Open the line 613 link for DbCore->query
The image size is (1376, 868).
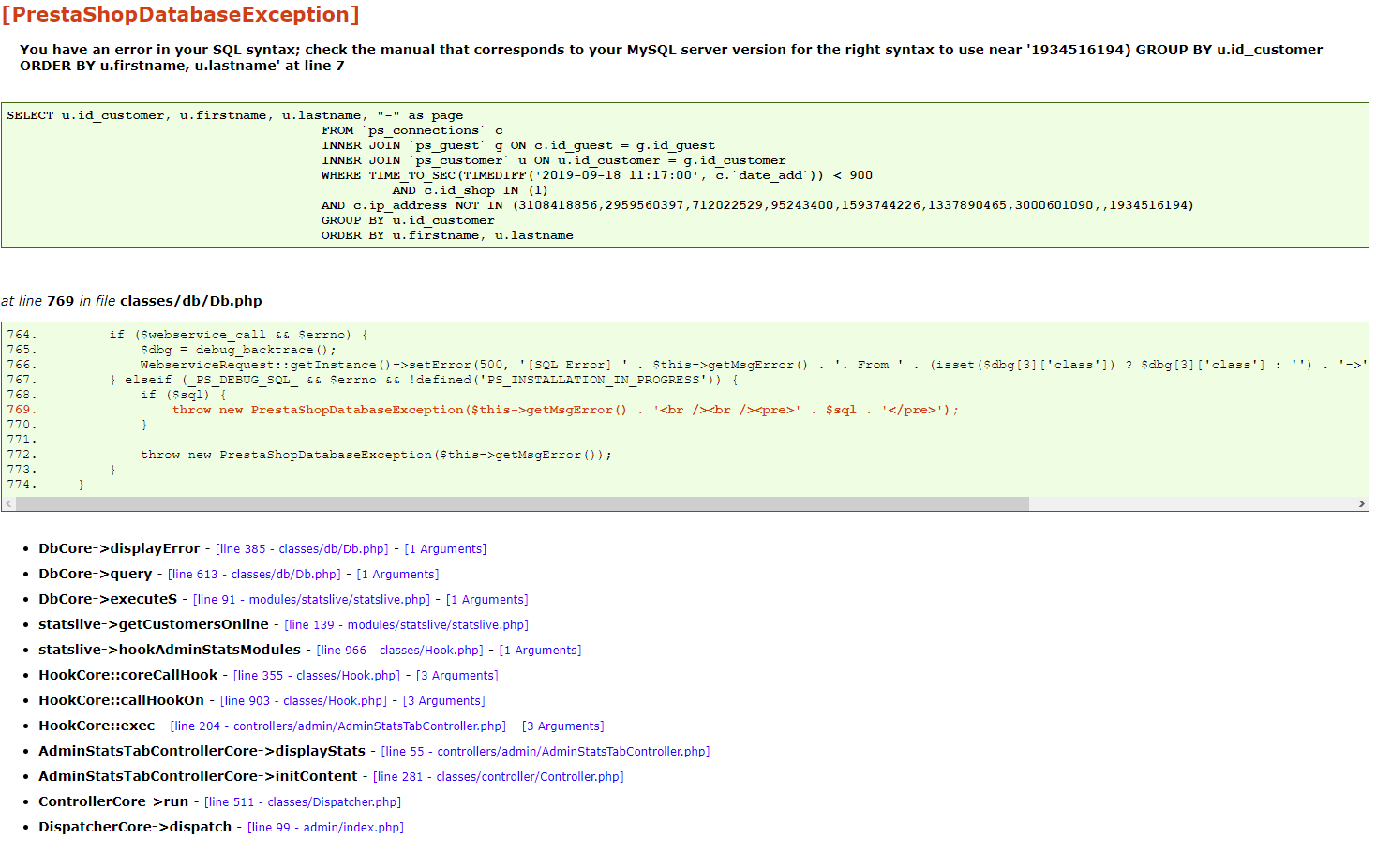(x=254, y=575)
